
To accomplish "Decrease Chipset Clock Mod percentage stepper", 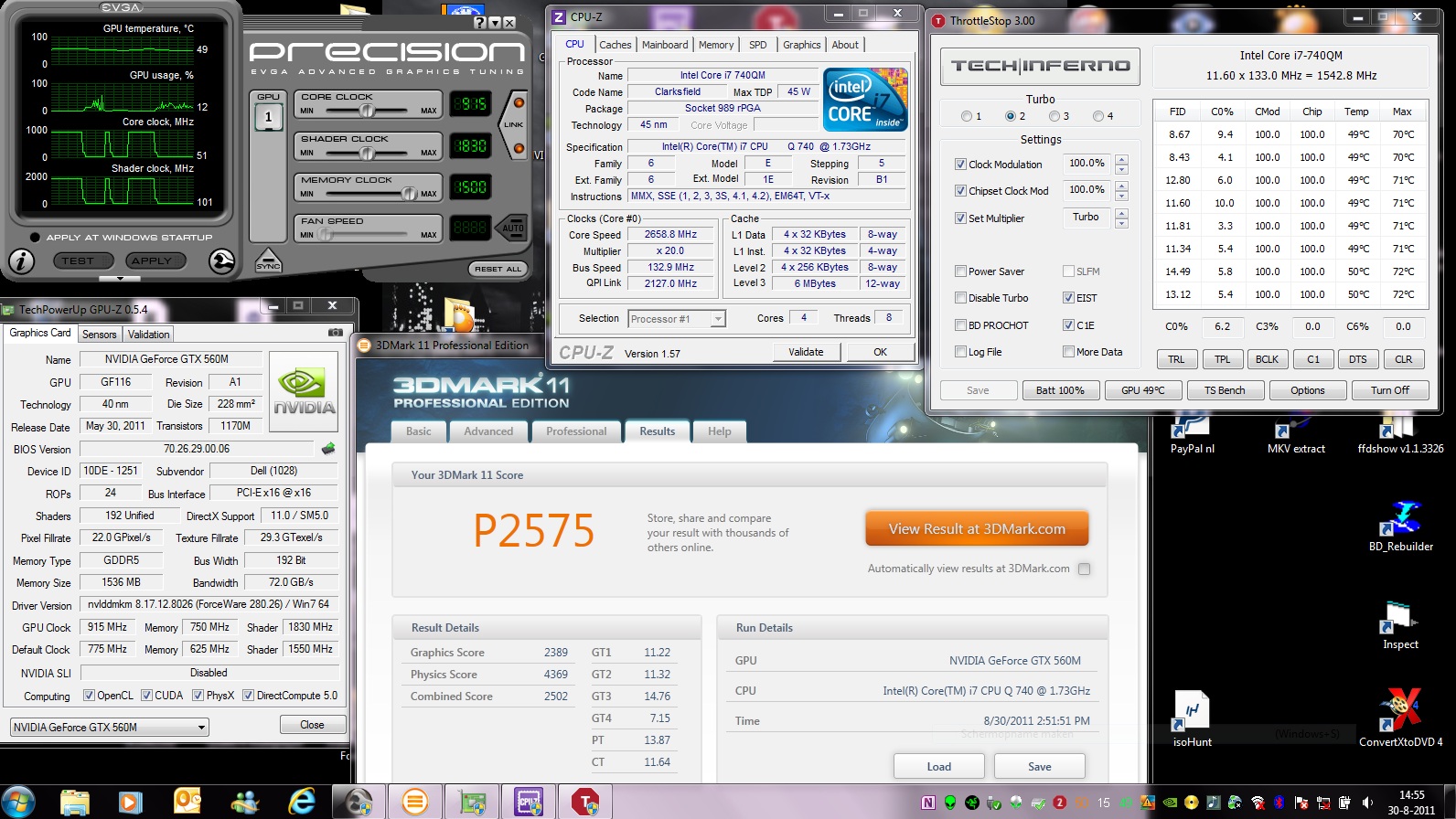I will coord(1121,196).
